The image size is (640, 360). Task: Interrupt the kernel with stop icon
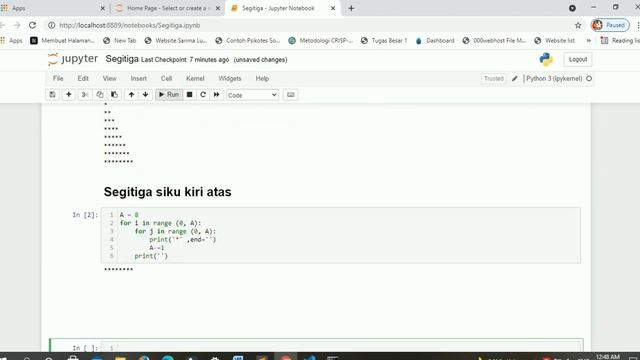coord(189,95)
